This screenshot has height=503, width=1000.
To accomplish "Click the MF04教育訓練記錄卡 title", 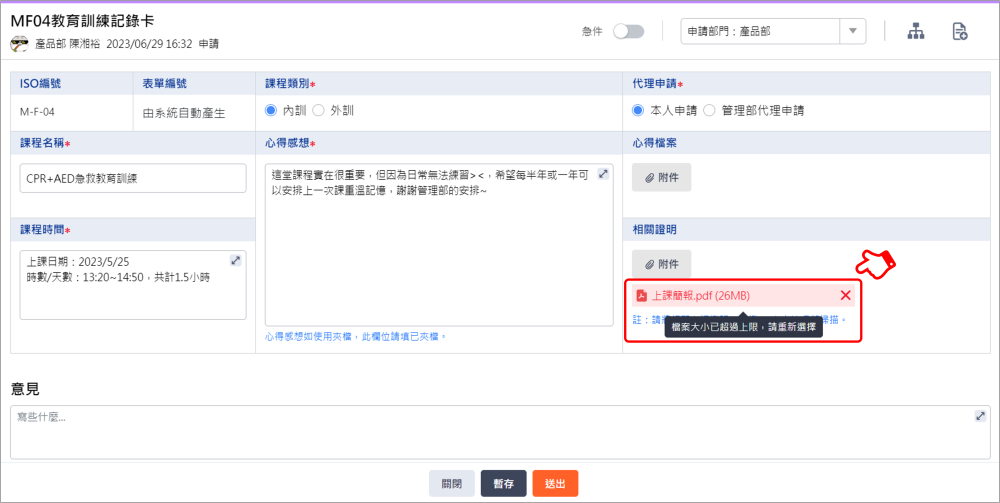I will pyautogui.click(x=82, y=21).
